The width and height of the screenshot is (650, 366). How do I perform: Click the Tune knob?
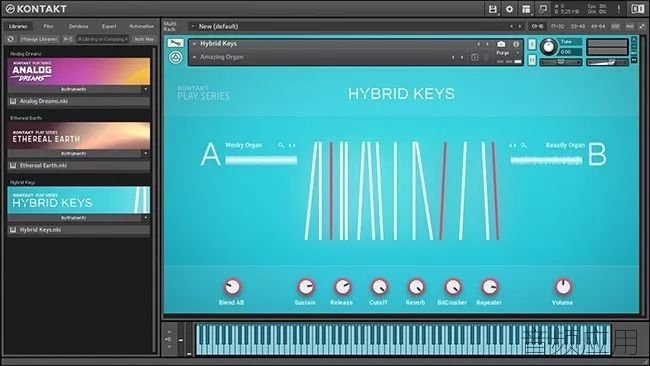pyautogui.click(x=548, y=47)
